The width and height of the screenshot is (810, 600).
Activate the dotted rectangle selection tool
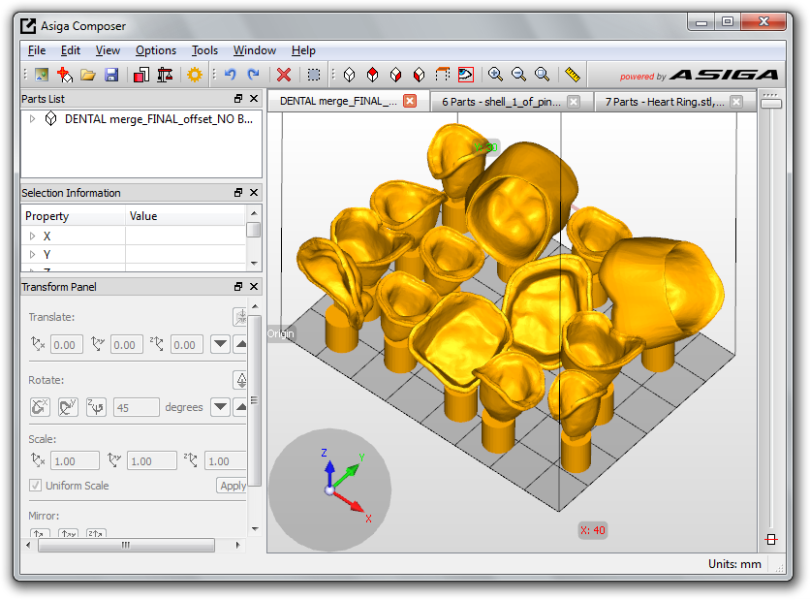pyautogui.click(x=314, y=75)
